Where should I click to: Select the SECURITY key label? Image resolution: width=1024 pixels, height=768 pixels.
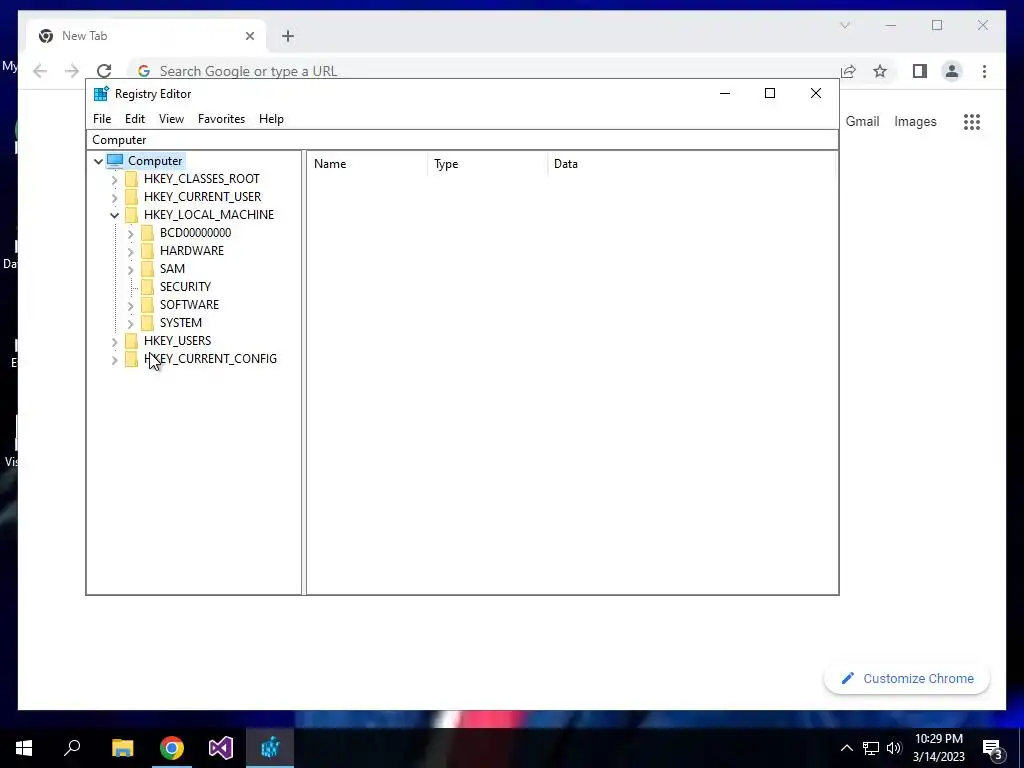point(185,287)
